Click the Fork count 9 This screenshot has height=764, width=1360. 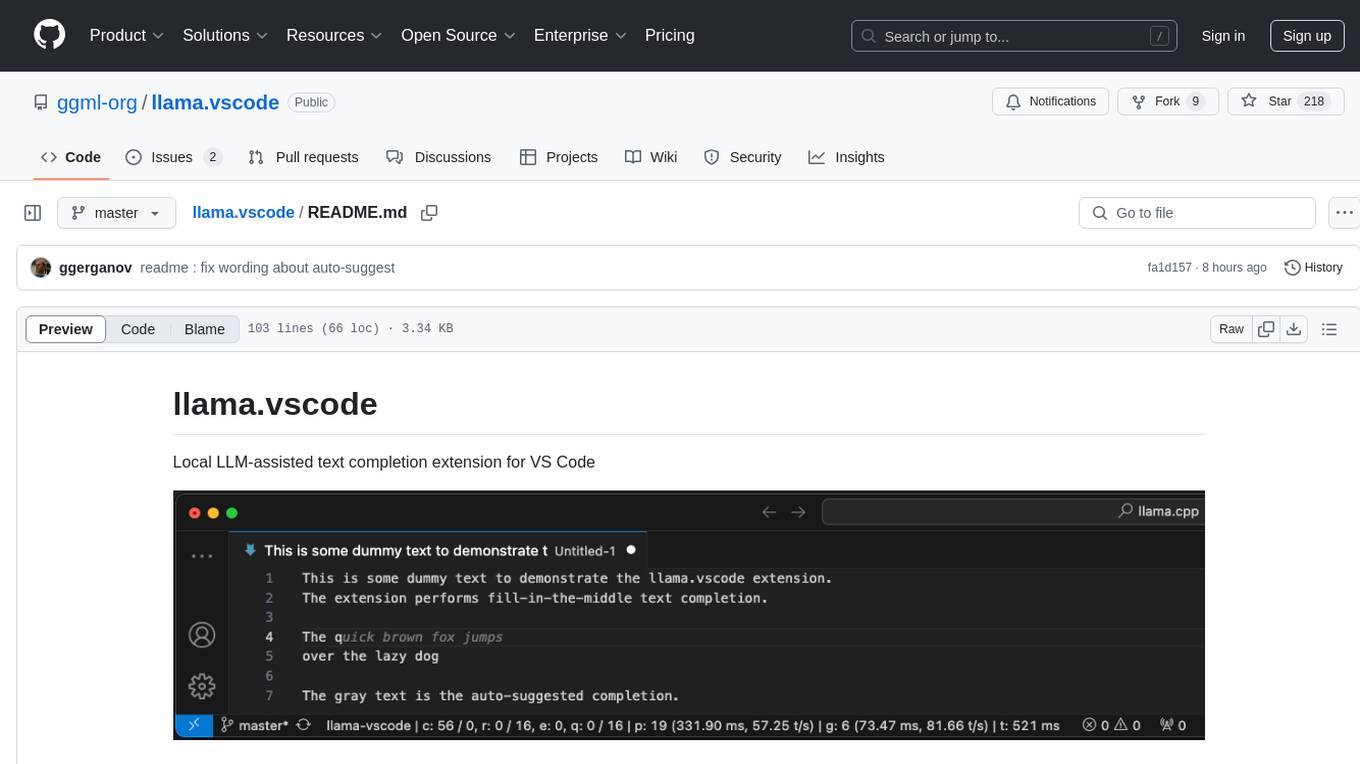(1195, 102)
